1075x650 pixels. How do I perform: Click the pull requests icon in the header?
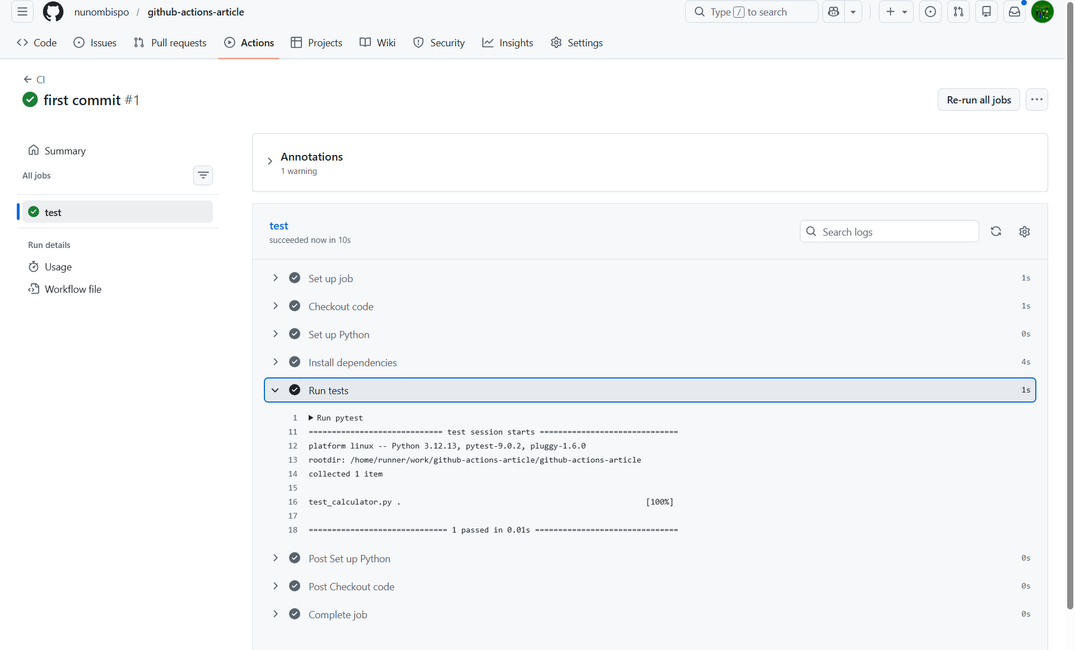[x=958, y=11]
